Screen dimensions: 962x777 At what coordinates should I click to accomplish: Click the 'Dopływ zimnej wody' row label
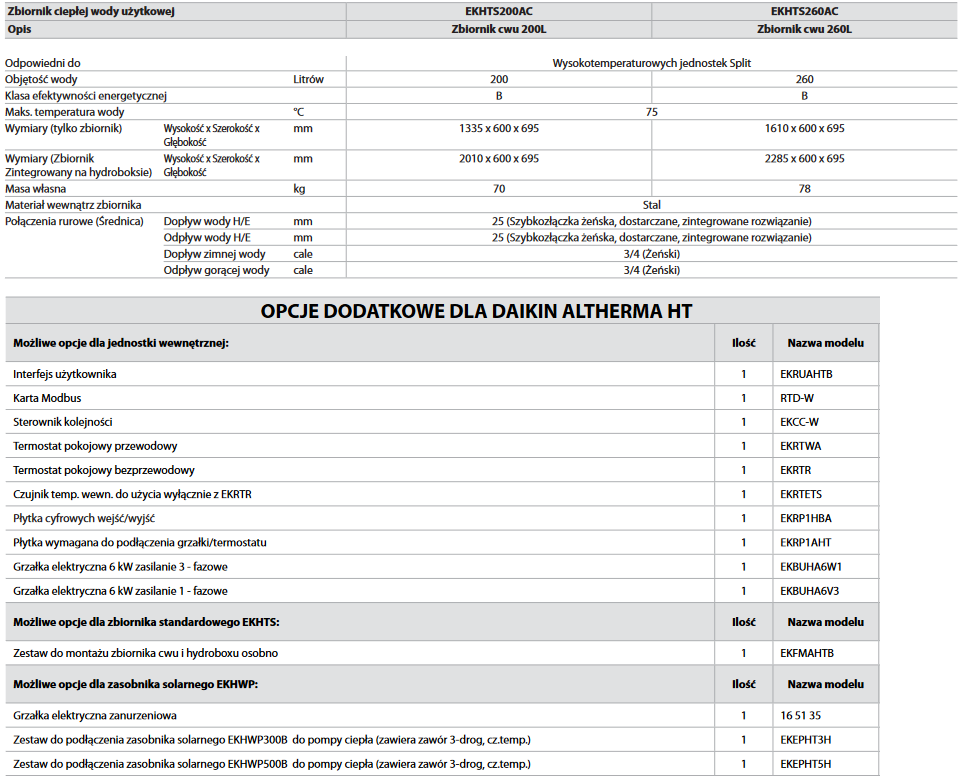[215, 254]
